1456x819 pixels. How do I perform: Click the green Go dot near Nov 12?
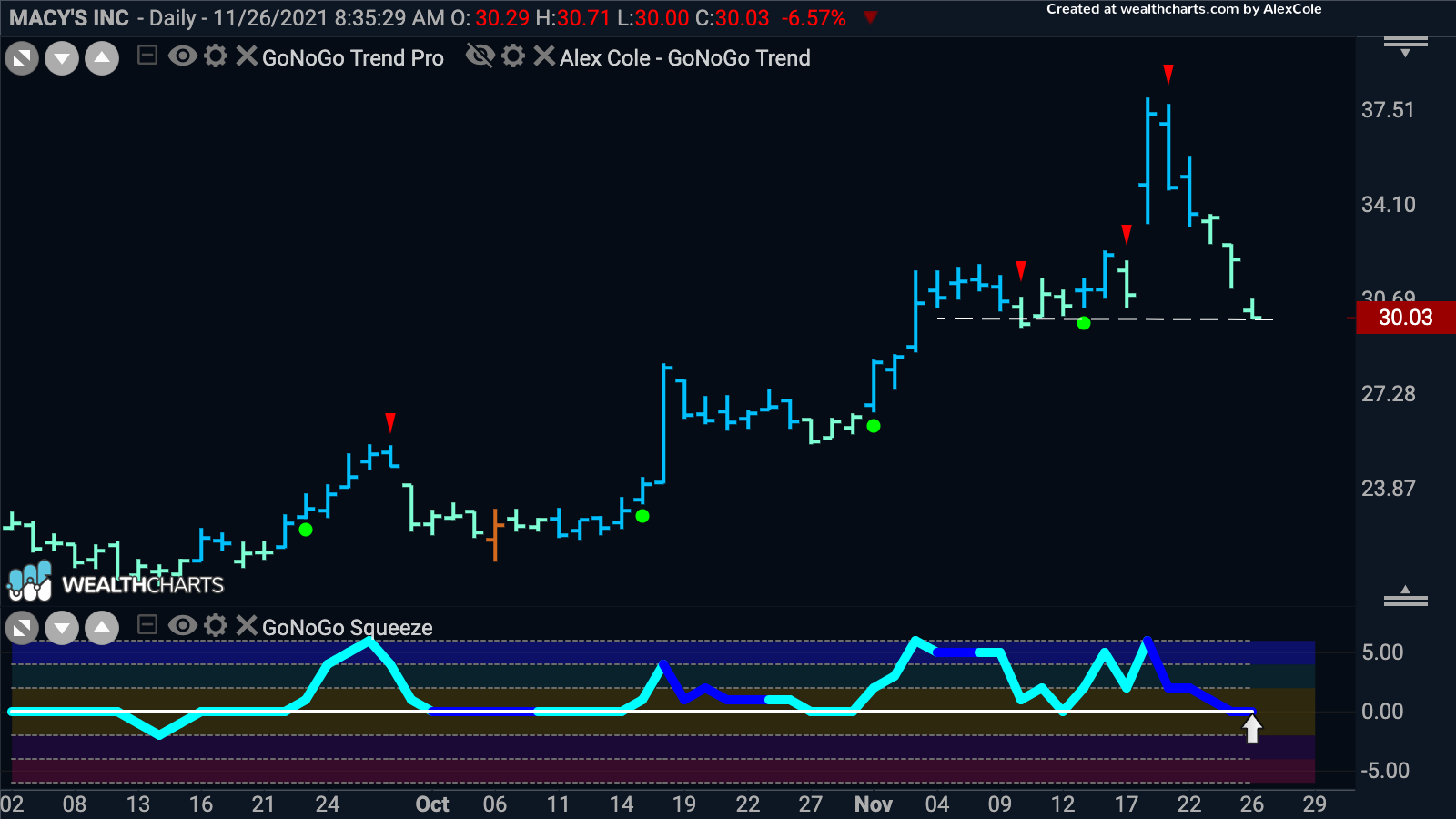(x=1084, y=323)
